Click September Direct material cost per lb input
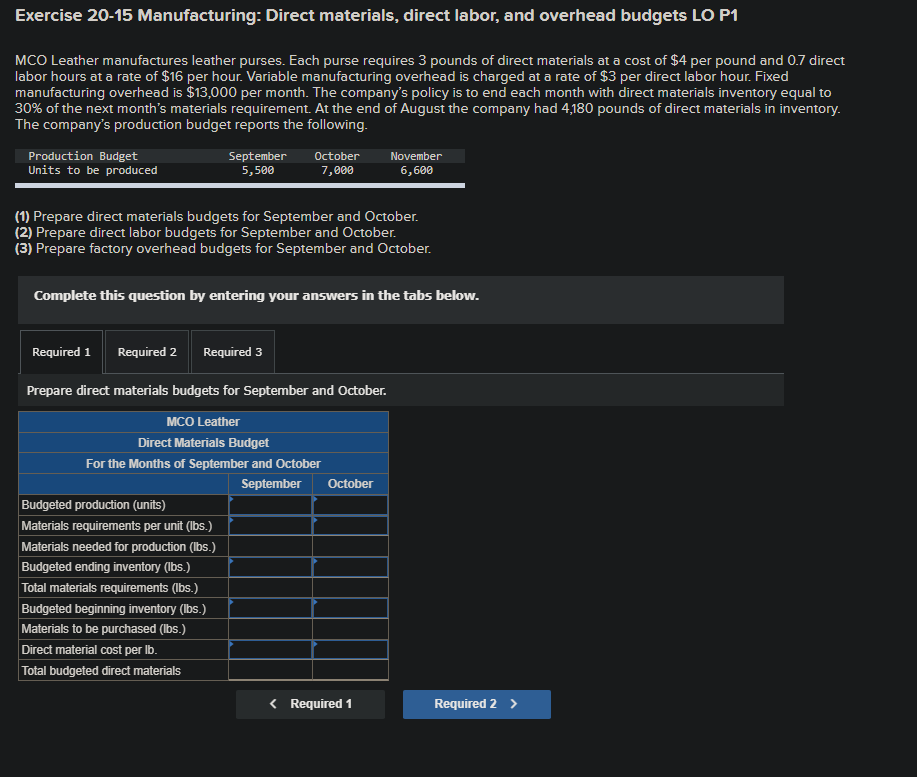The image size is (917, 777). pyautogui.click(x=270, y=649)
